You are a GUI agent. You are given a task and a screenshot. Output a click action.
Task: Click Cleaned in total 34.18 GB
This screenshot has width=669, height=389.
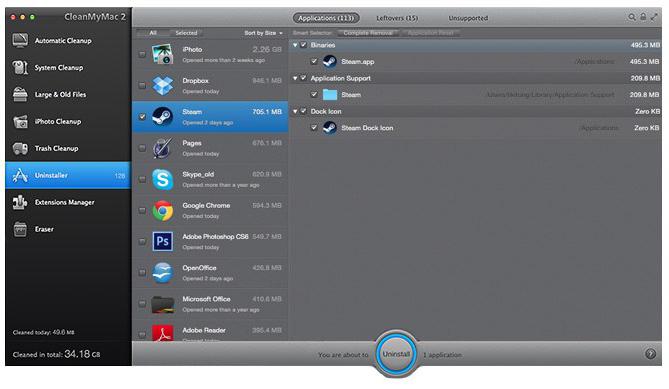tap(56, 354)
